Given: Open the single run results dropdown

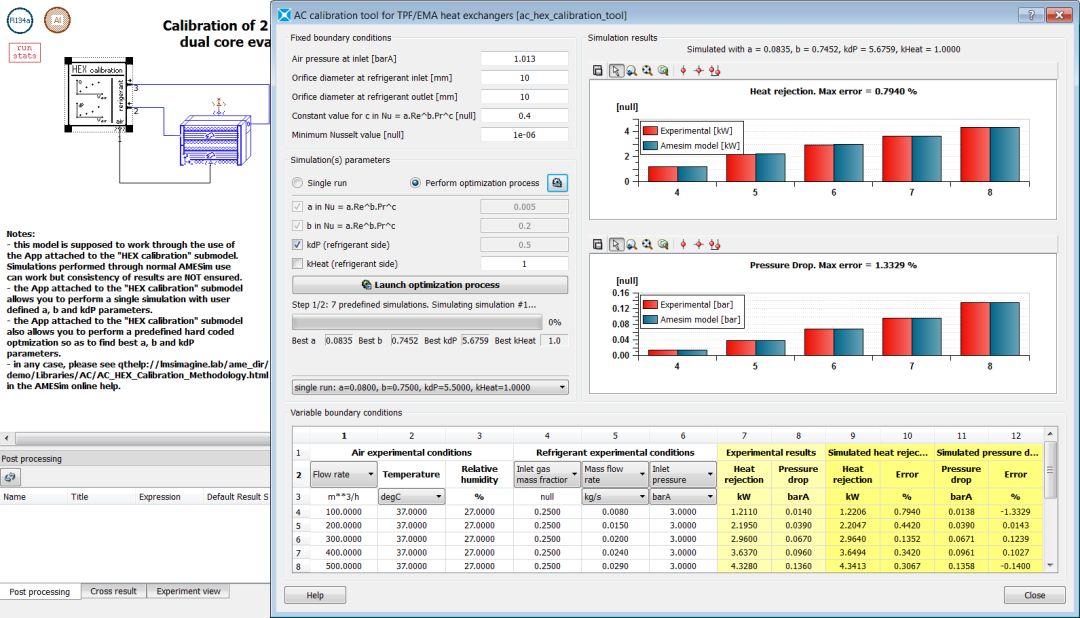Looking at the screenshot, I should [429, 387].
